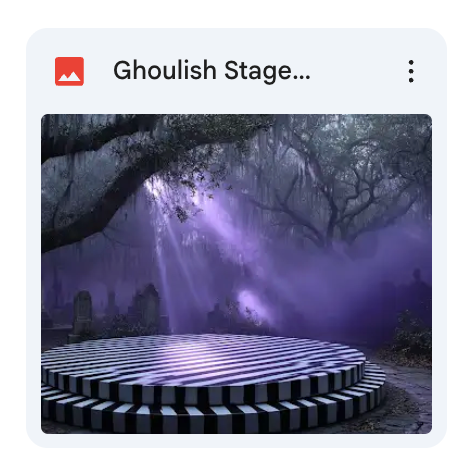
Task: Click the white mountain glyph in red icon
Action: (x=69, y=77)
